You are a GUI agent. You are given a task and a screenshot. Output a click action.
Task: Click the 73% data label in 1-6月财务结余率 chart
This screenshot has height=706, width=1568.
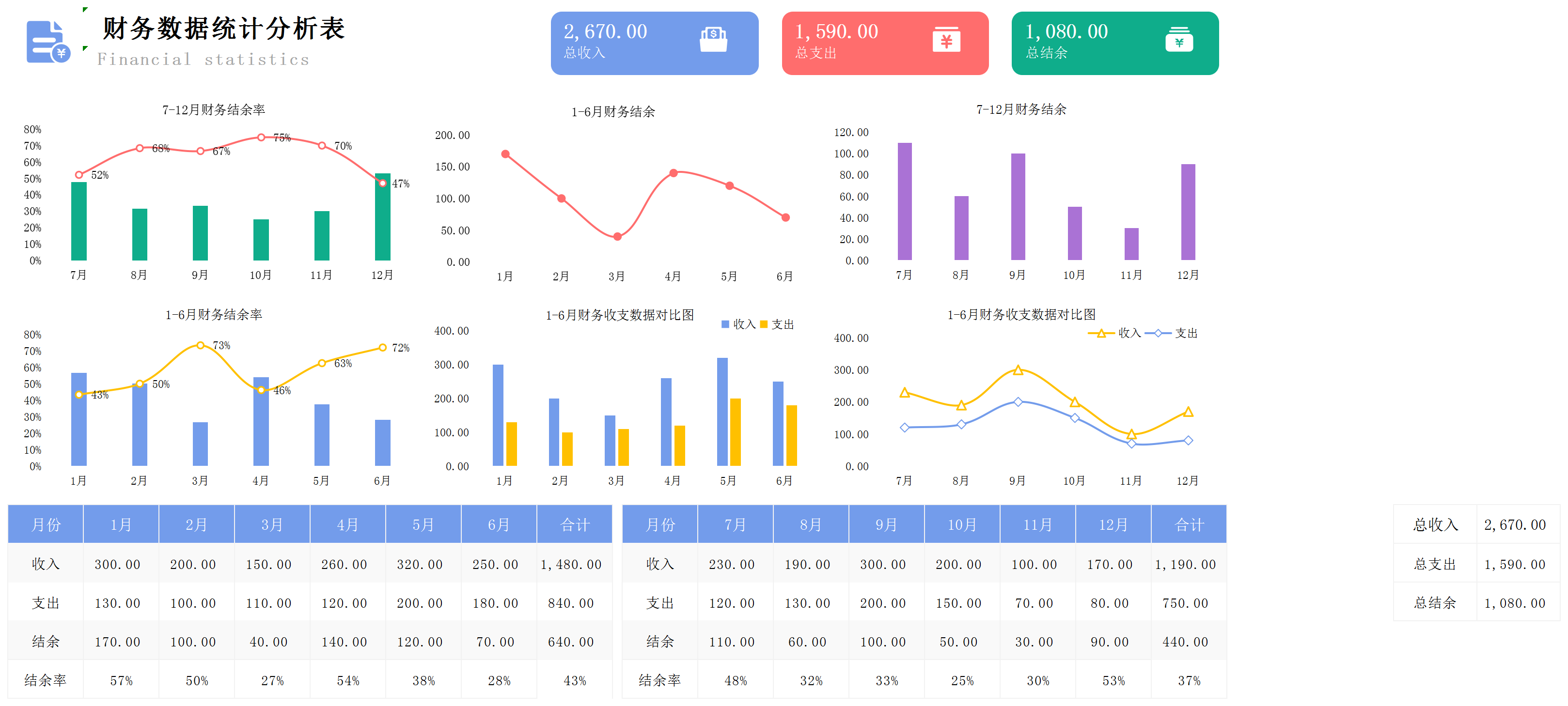pos(221,345)
